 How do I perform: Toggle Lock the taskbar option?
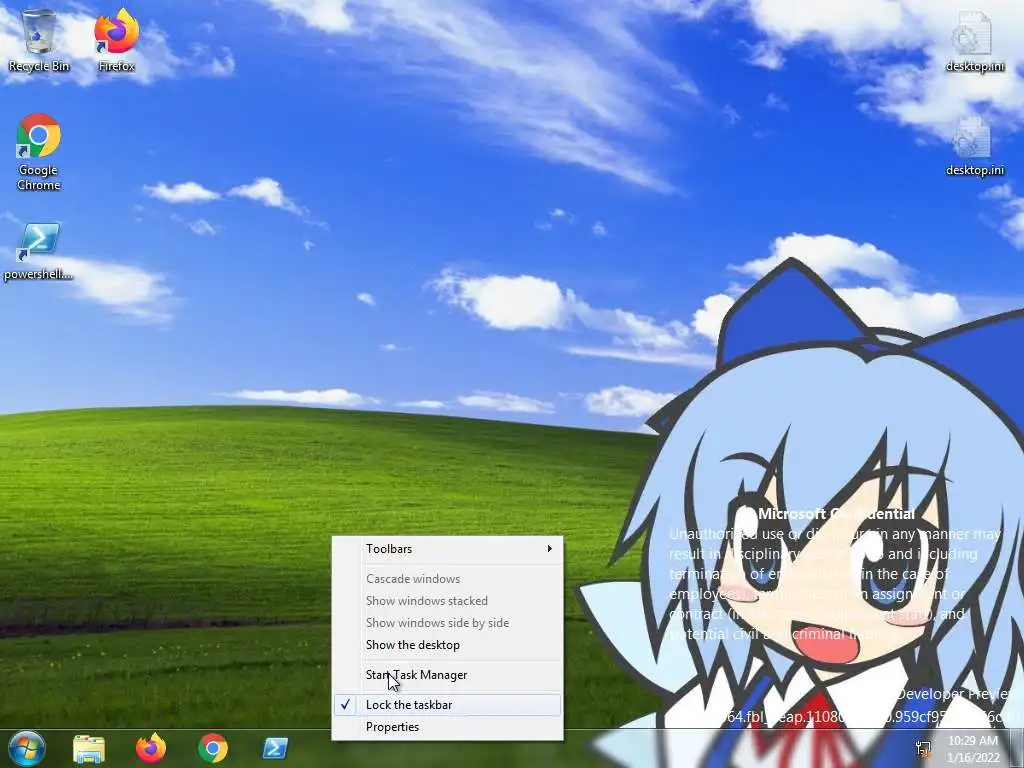[x=447, y=705]
